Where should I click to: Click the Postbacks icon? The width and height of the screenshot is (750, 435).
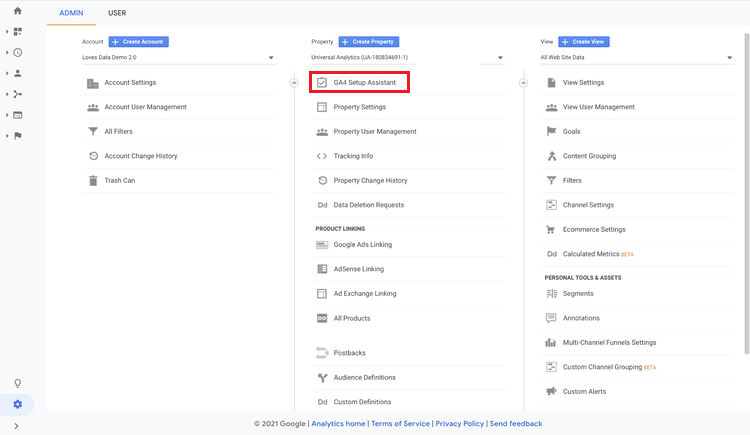coord(322,353)
